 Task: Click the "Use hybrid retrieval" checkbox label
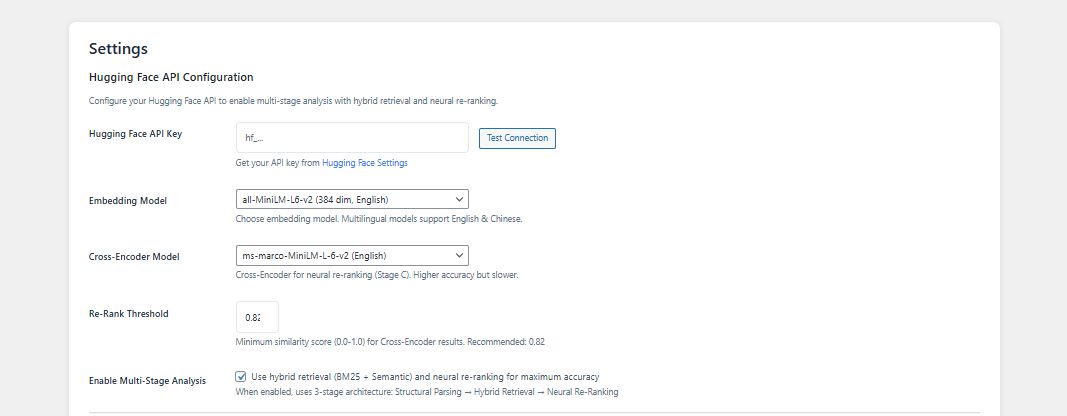tap(426, 377)
